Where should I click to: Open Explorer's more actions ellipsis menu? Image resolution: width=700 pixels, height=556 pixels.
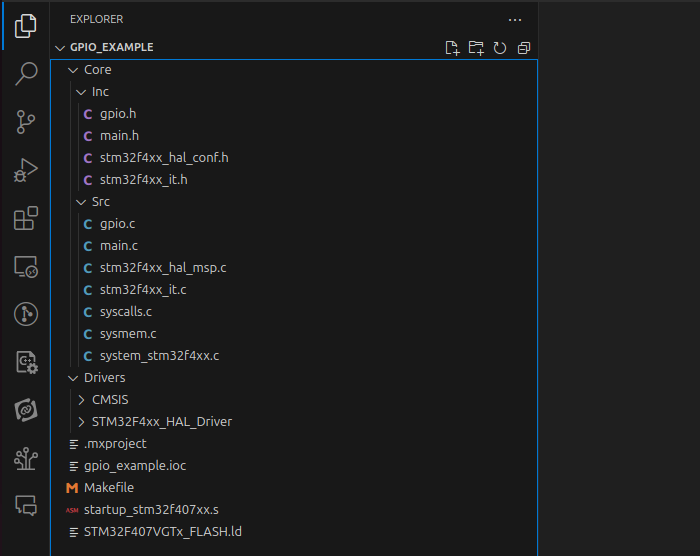click(515, 20)
